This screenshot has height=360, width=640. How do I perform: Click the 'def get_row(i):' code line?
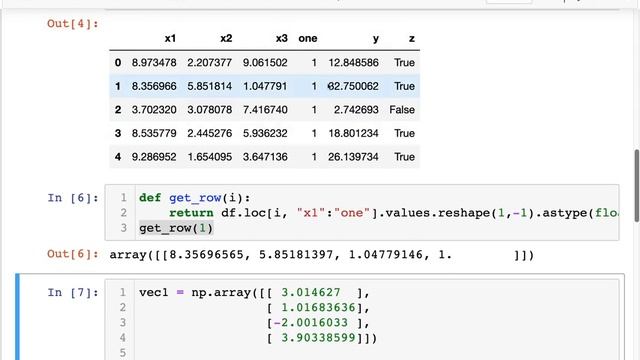194,198
